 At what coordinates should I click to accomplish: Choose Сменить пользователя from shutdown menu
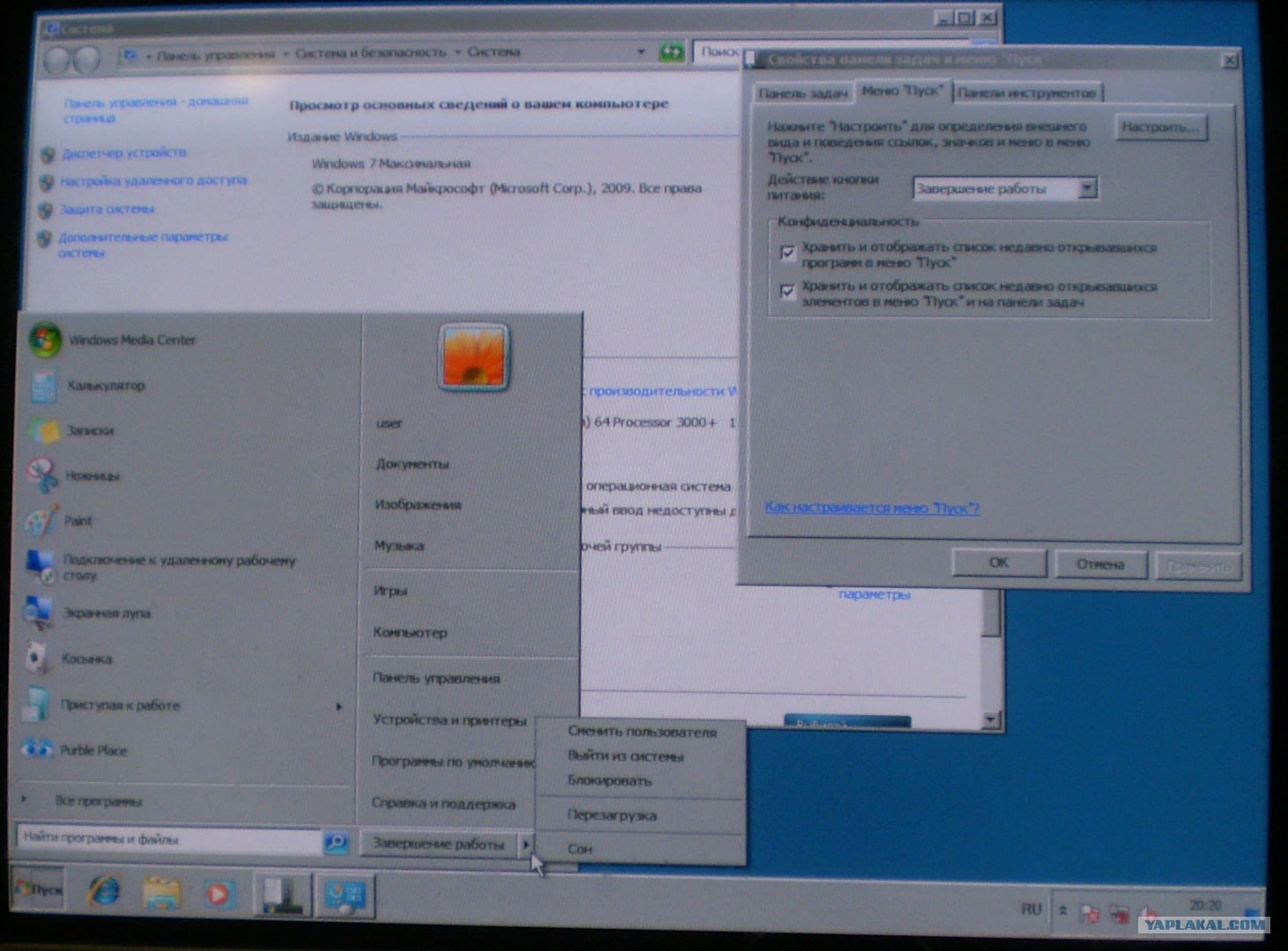tap(641, 732)
